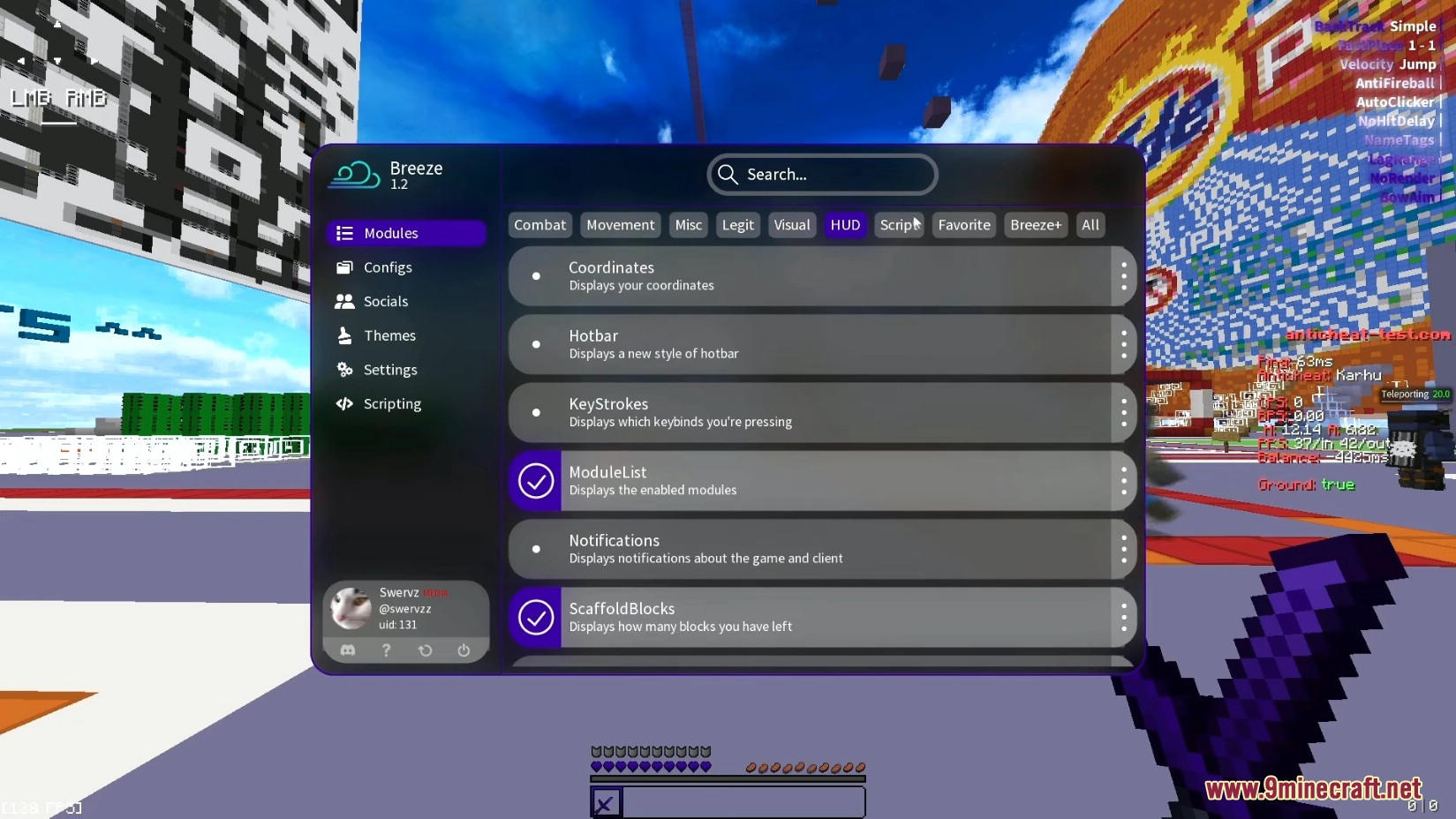Viewport: 1456px width, 819px height.
Task: Click the Coordinates module title
Action: pos(611,267)
